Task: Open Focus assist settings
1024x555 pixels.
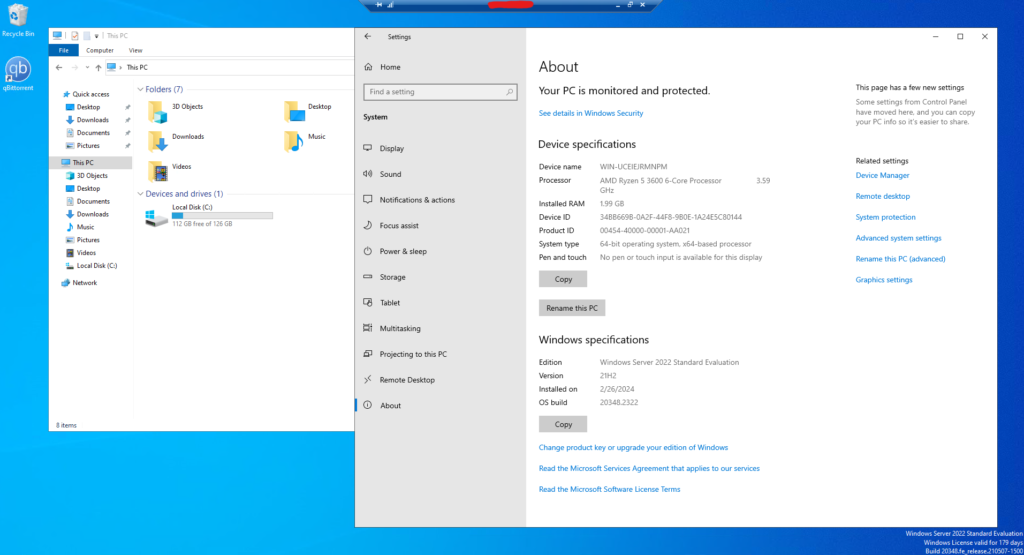Action: (x=399, y=225)
